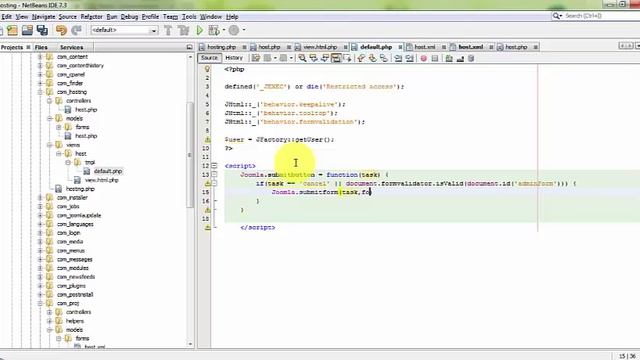
Task: Select view.html.php in project tree
Action: pos(101,180)
